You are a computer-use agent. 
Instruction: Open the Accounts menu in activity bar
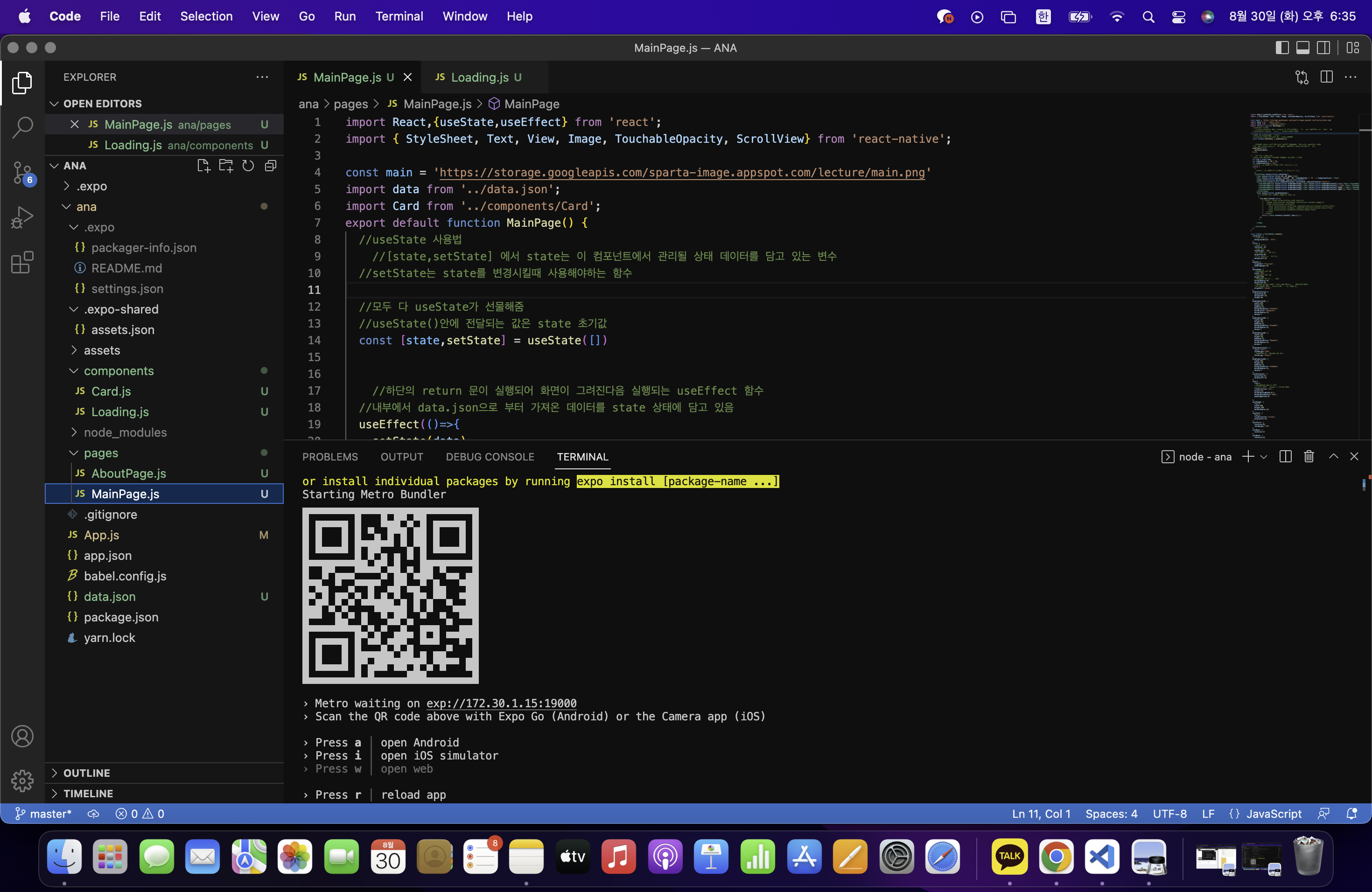tap(22, 736)
